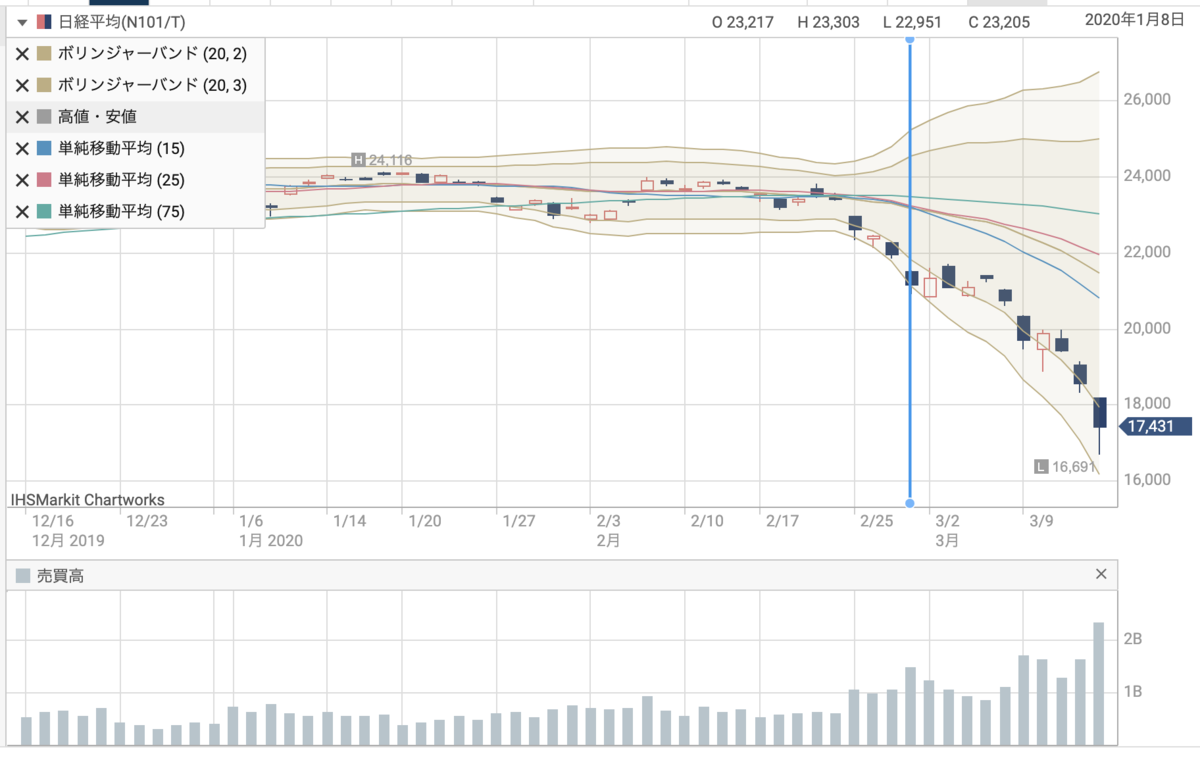Click the close value C 23,205
1200x758 pixels.
tap(998, 22)
